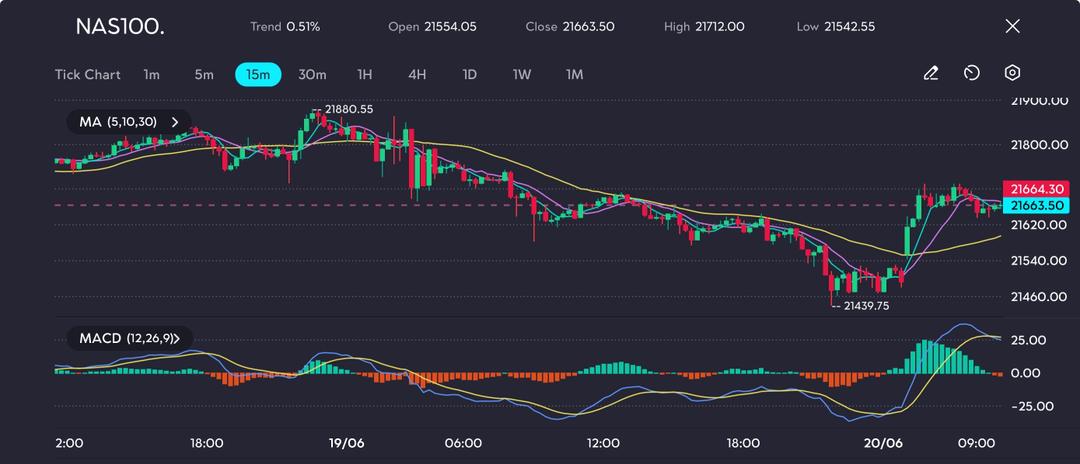
Task: Click the red 21664.30 price tag
Action: 1039,189
